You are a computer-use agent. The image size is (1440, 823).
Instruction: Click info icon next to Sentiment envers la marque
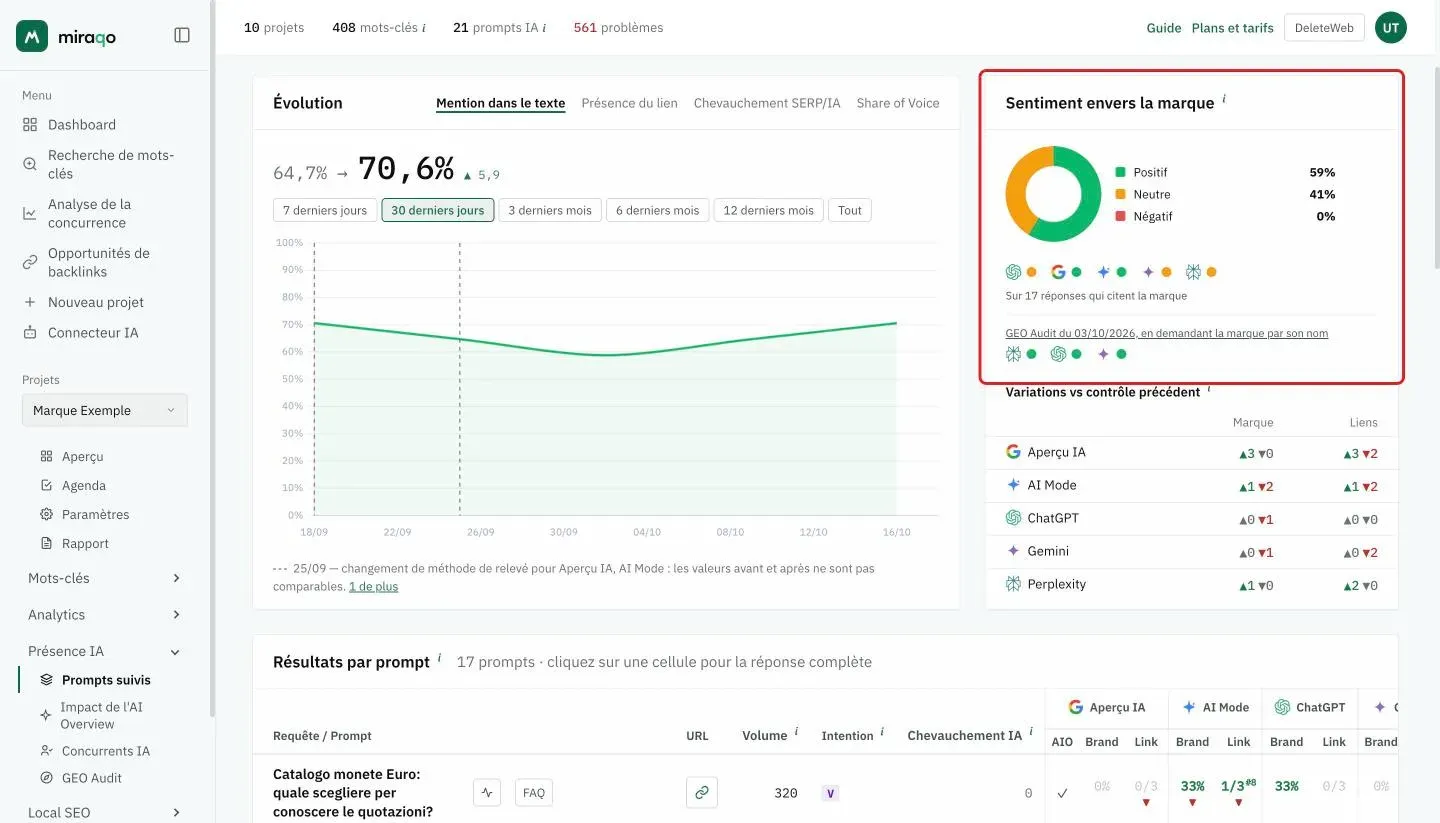[x=1224, y=99]
